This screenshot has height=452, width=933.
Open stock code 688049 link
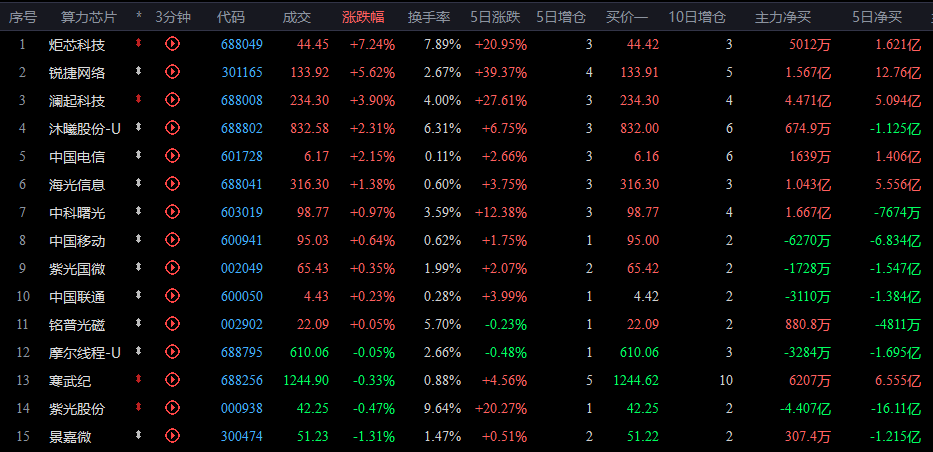tap(242, 44)
